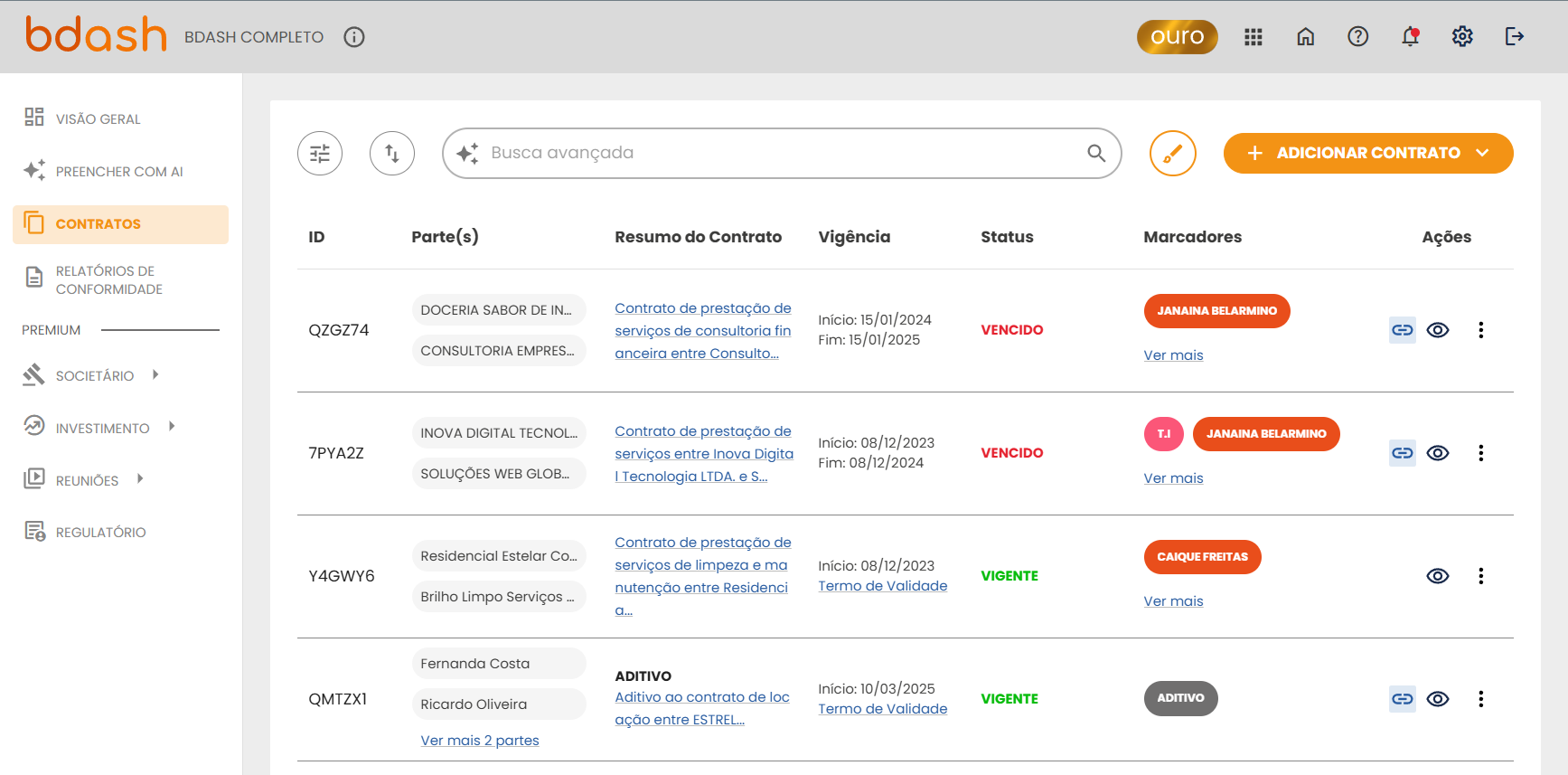Open notifications bell icon

pyautogui.click(x=1410, y=37)
